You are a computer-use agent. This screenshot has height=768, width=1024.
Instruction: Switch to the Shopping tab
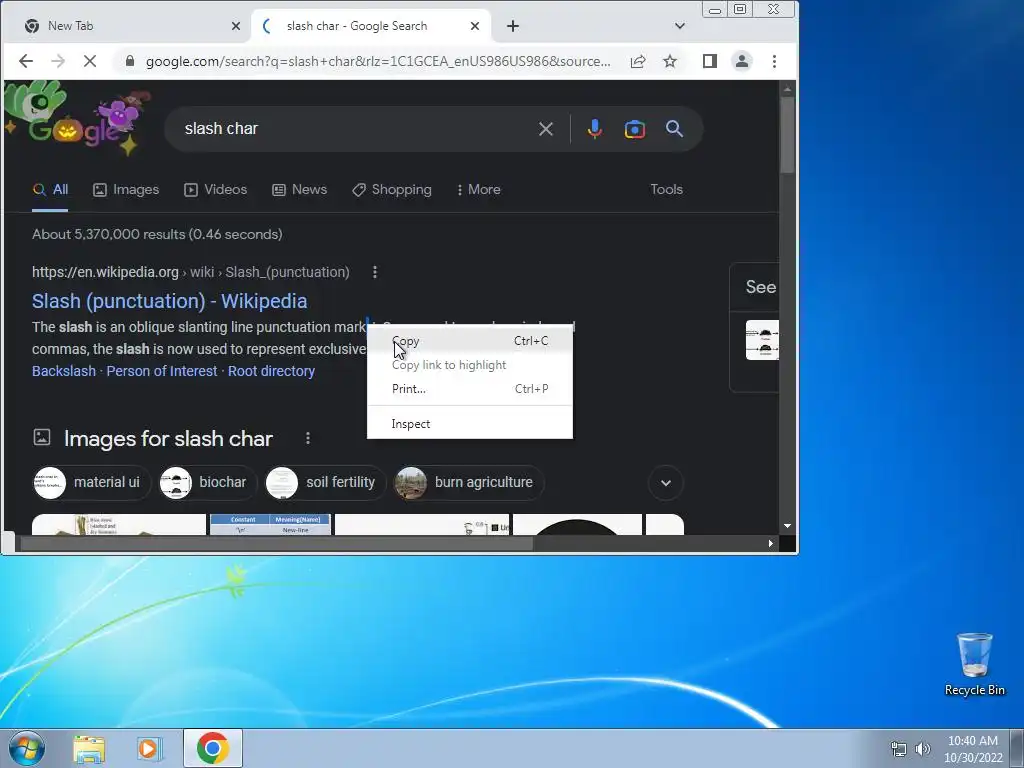coord(391,189)
